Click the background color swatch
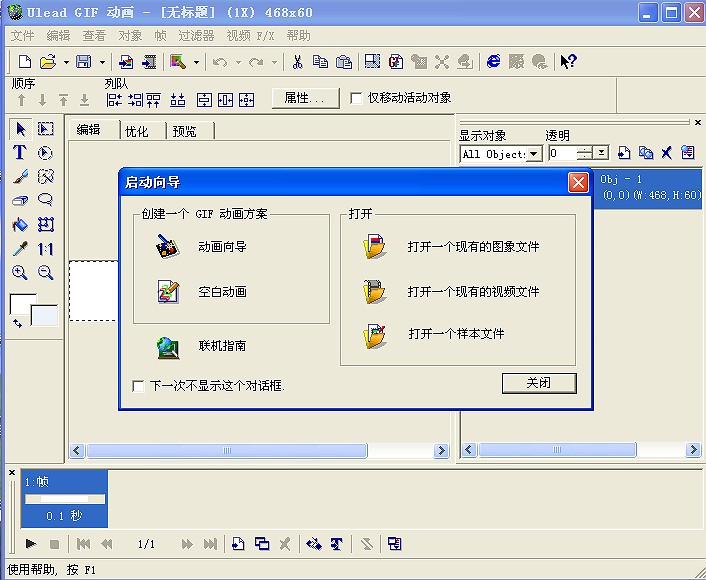Screen dimensions: 706x580 [44, 315]
